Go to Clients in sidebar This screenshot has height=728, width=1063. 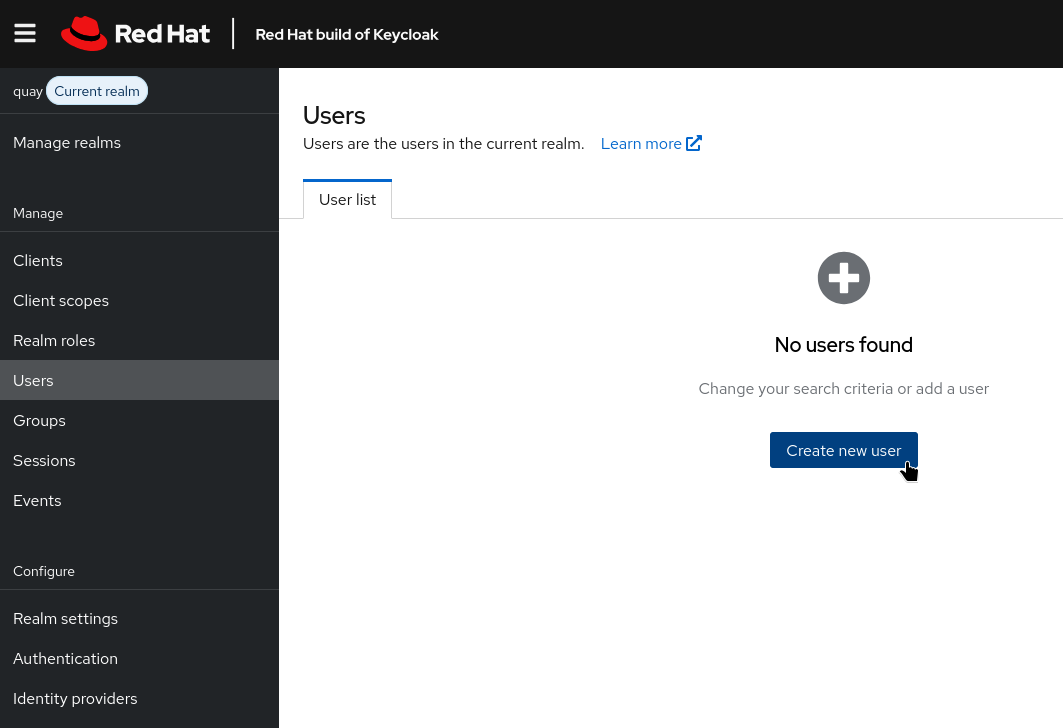tap(38, 261)
